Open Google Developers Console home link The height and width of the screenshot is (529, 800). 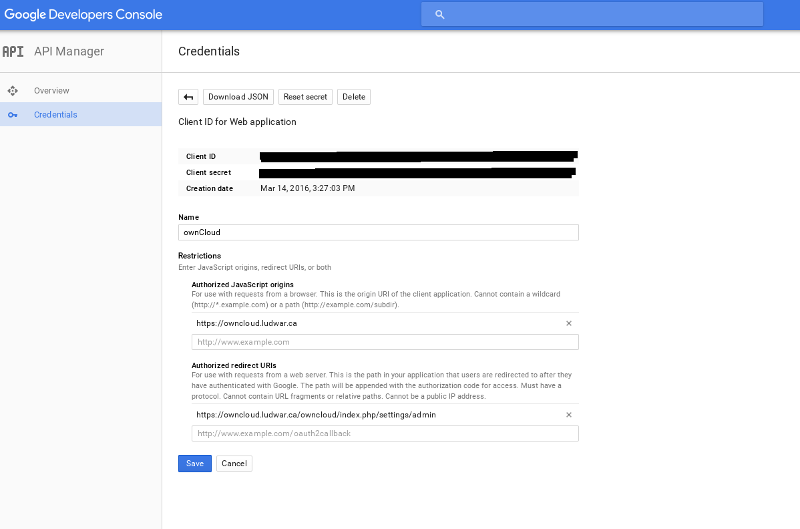83,14
